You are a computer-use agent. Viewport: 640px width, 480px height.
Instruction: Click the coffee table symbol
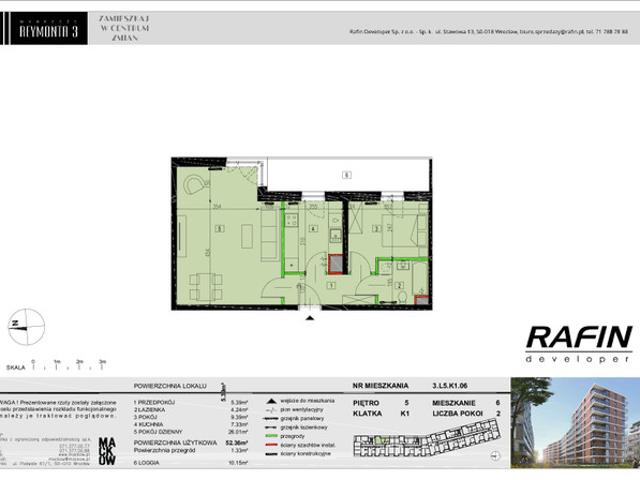(247, 236)
